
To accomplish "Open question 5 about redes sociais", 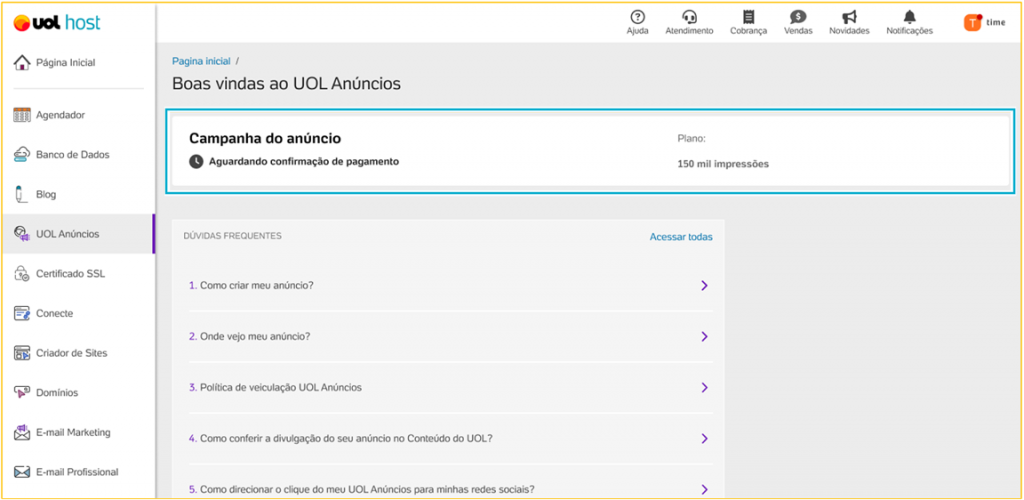I will pos(451,489).
